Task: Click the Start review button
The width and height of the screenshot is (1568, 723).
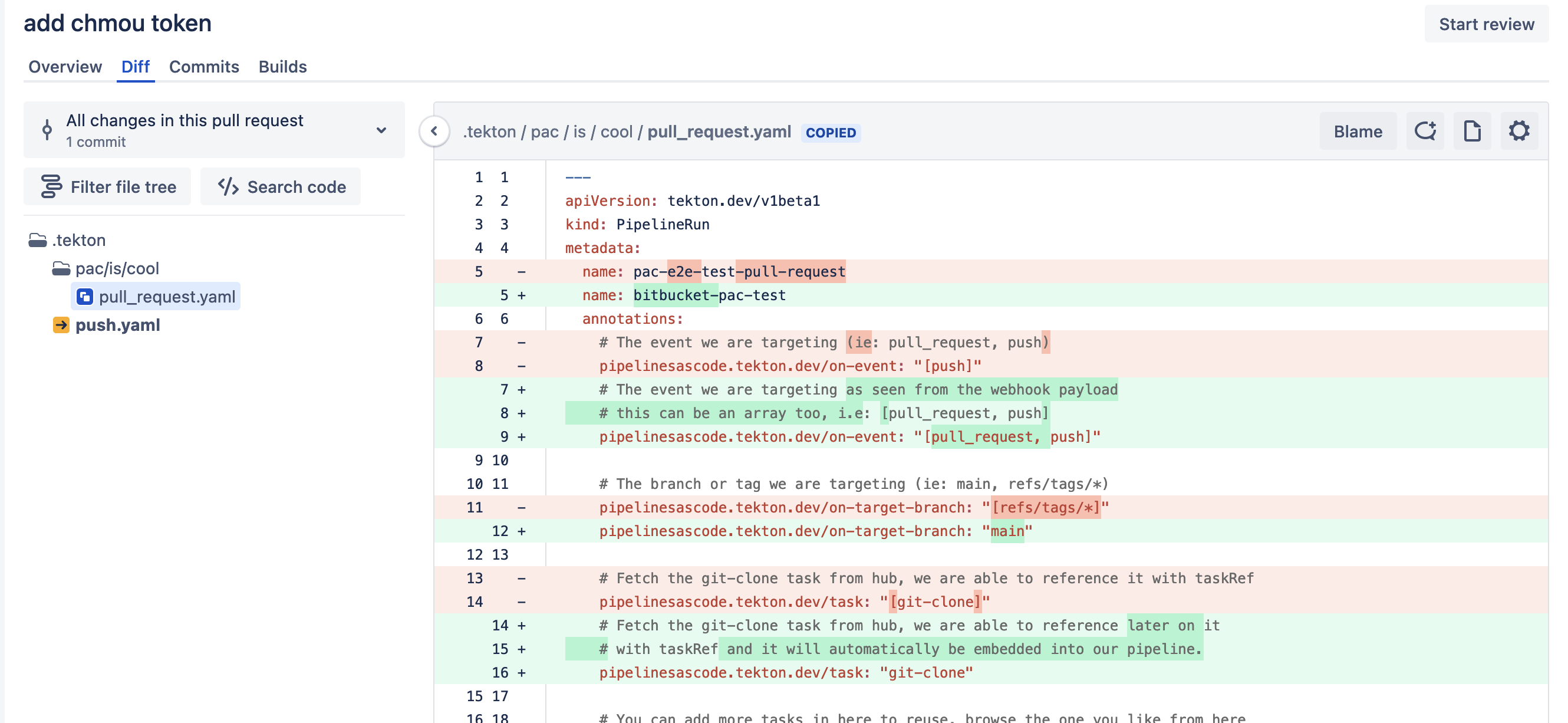Action: point(1486,24)
